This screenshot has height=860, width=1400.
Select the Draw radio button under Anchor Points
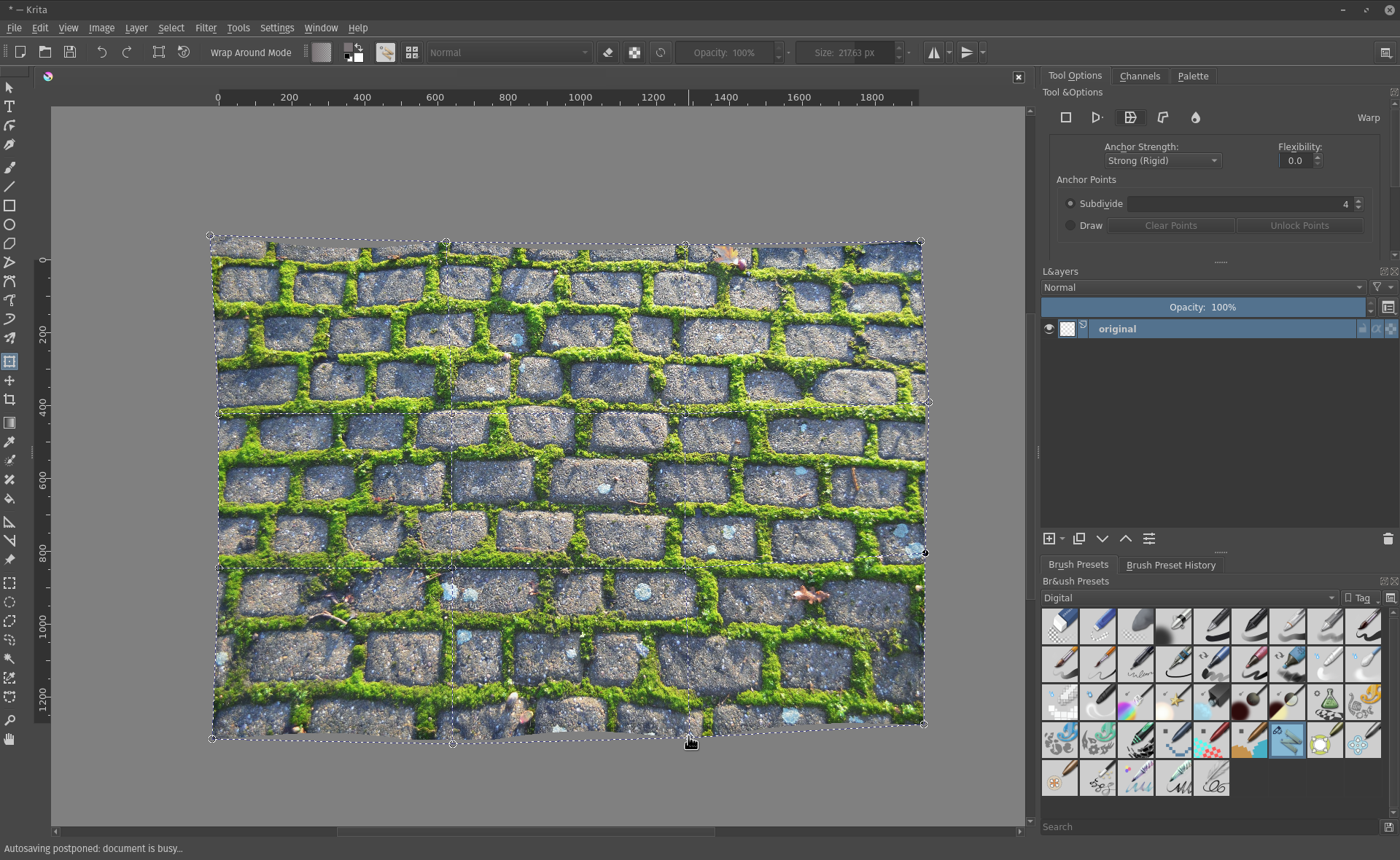[1069, 225]
